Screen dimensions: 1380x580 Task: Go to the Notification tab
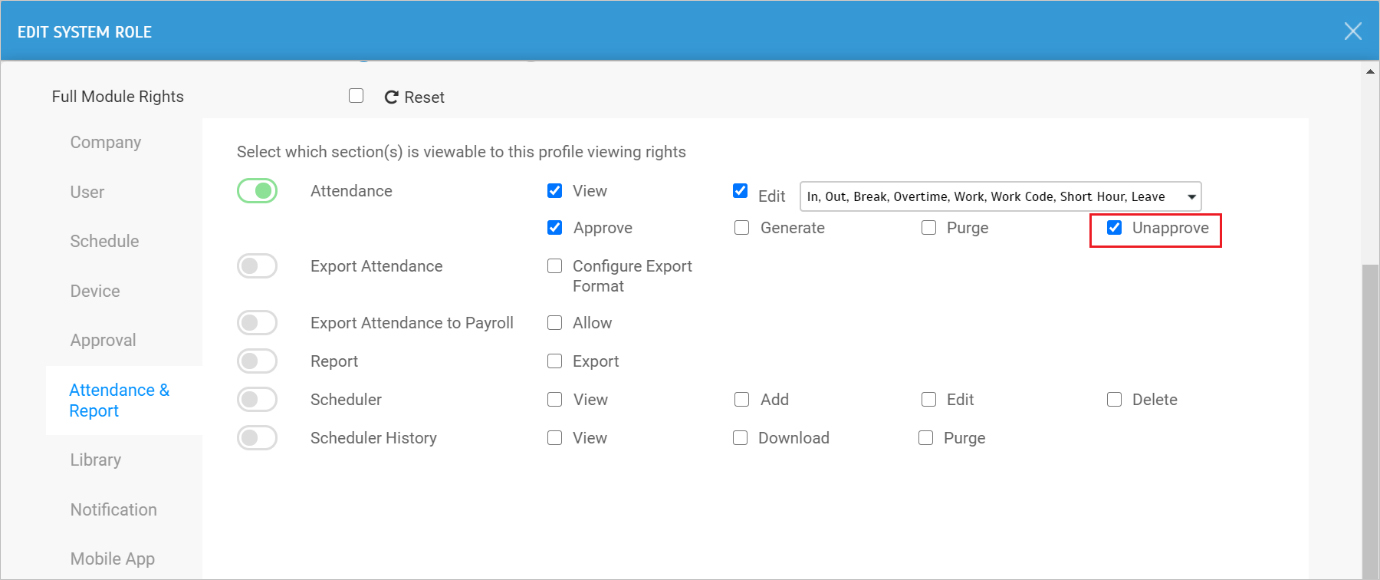tap(113, 509)
